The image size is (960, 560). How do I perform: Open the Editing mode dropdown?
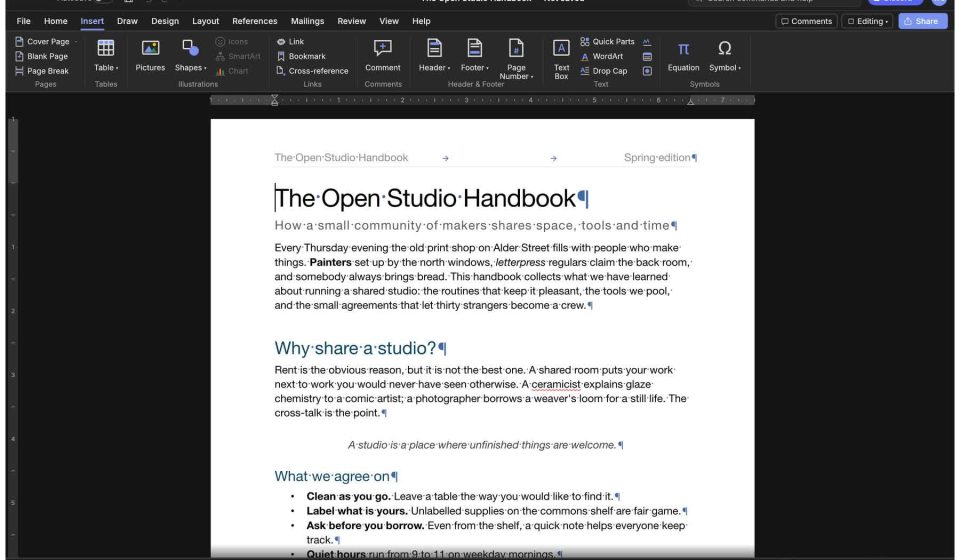[x=866, y=21]
